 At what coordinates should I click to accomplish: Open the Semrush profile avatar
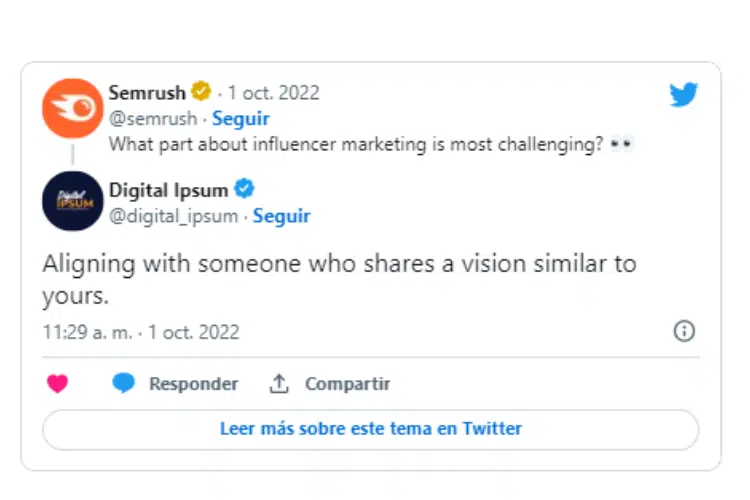click(x=73, y=109)
